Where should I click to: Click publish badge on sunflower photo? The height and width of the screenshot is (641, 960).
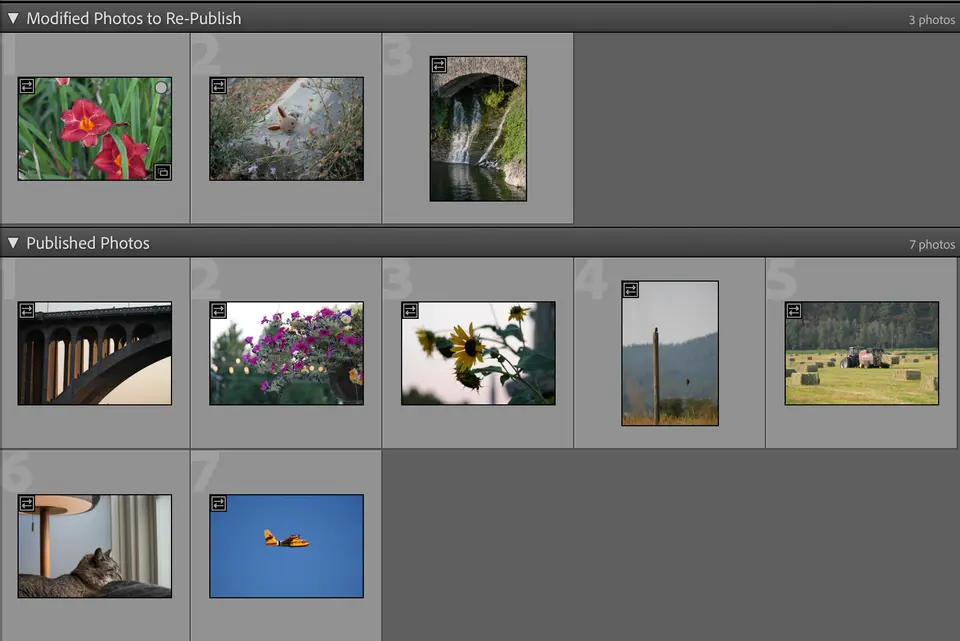[x=410, y=310]
